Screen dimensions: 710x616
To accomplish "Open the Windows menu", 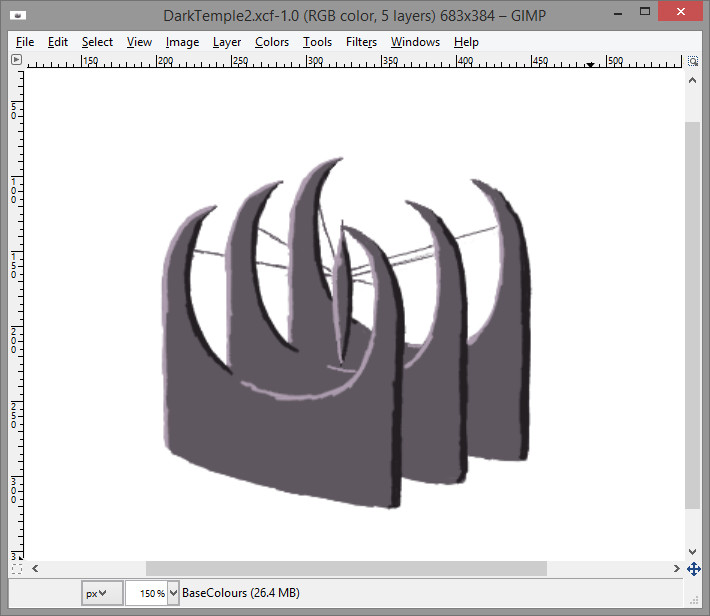I will click(x=415, y=42).
